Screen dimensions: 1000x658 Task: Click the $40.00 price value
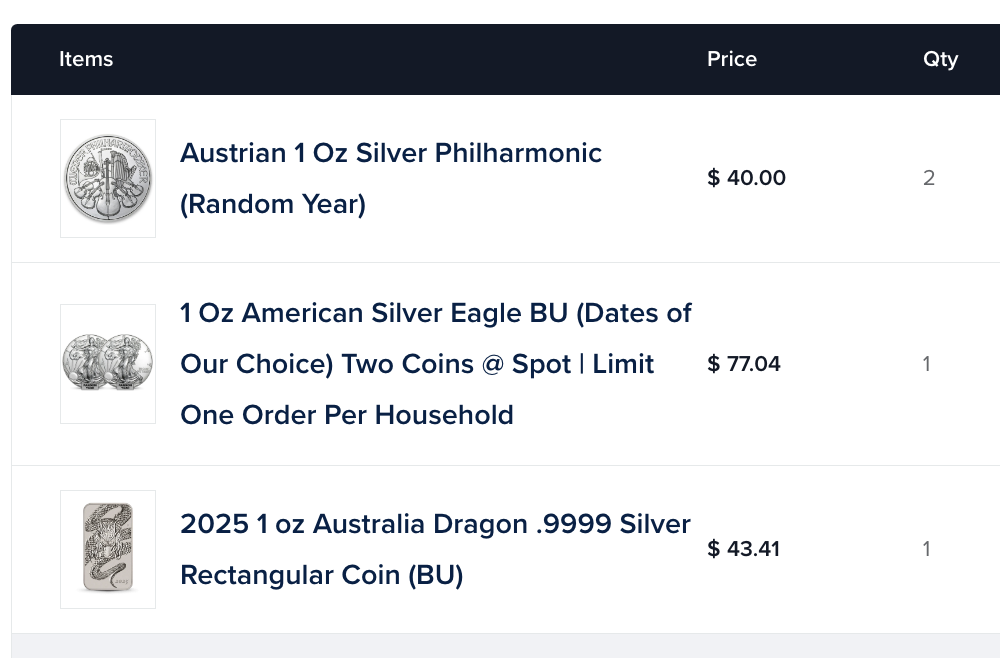pyautogui.click(x=746, y=179)
